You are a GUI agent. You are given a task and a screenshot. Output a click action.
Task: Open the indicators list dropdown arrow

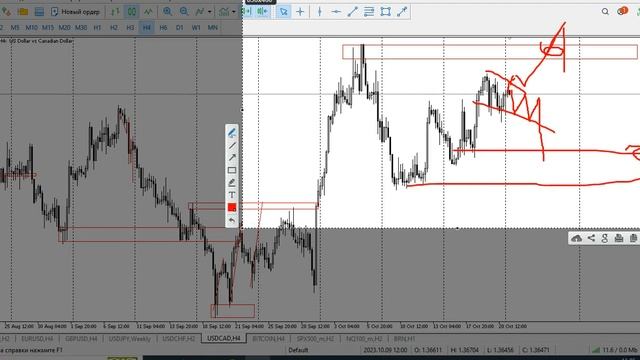(209, 12)
